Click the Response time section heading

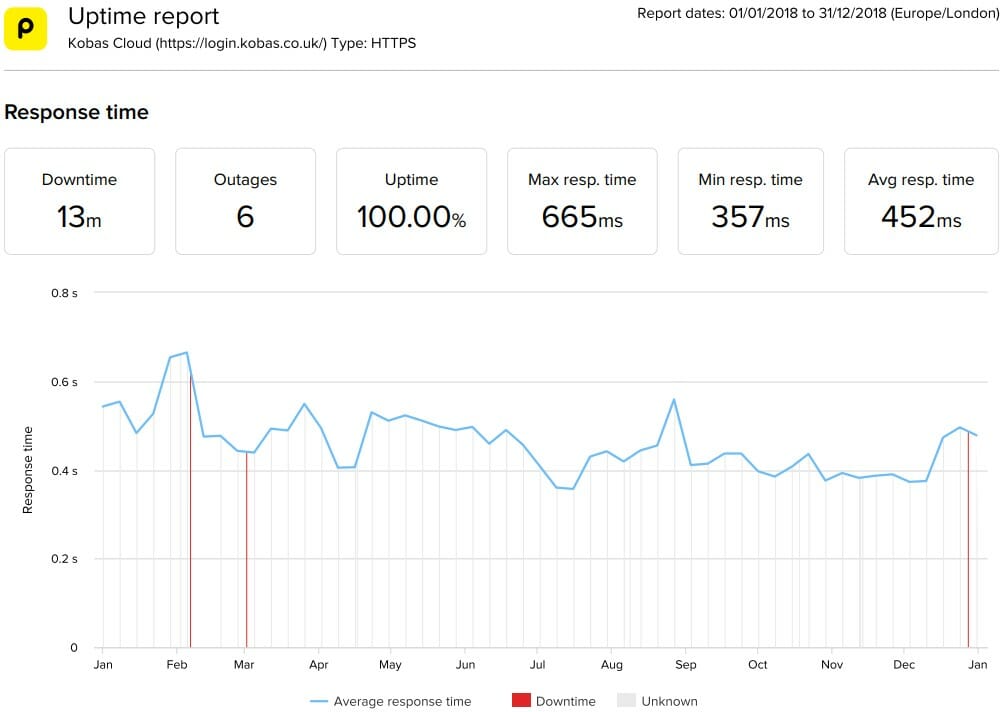click(76, 112)
